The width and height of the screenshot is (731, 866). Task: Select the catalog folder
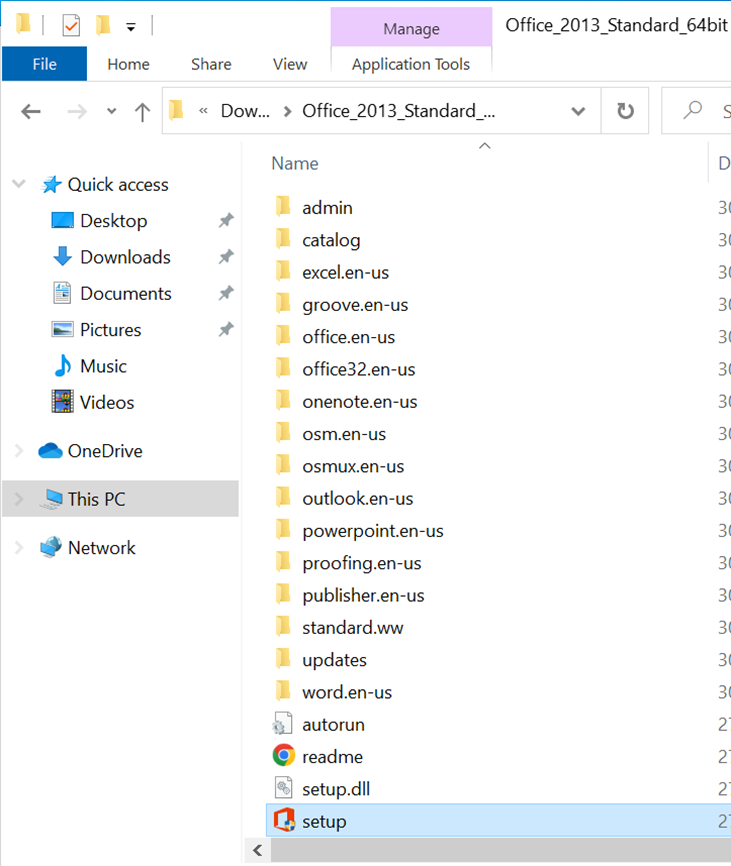331,240
